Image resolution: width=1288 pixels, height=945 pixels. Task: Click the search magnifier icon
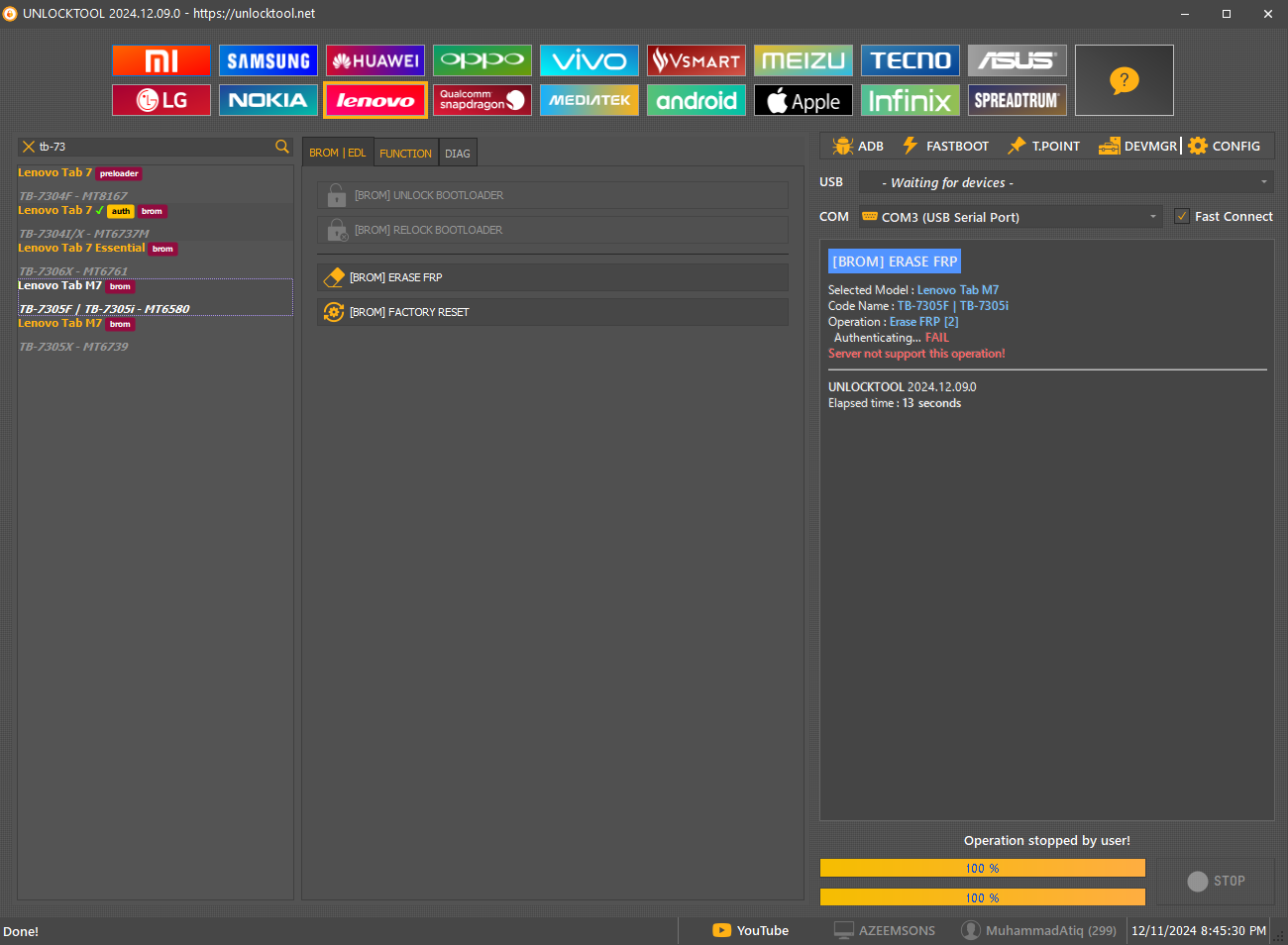tap(282, 147)
